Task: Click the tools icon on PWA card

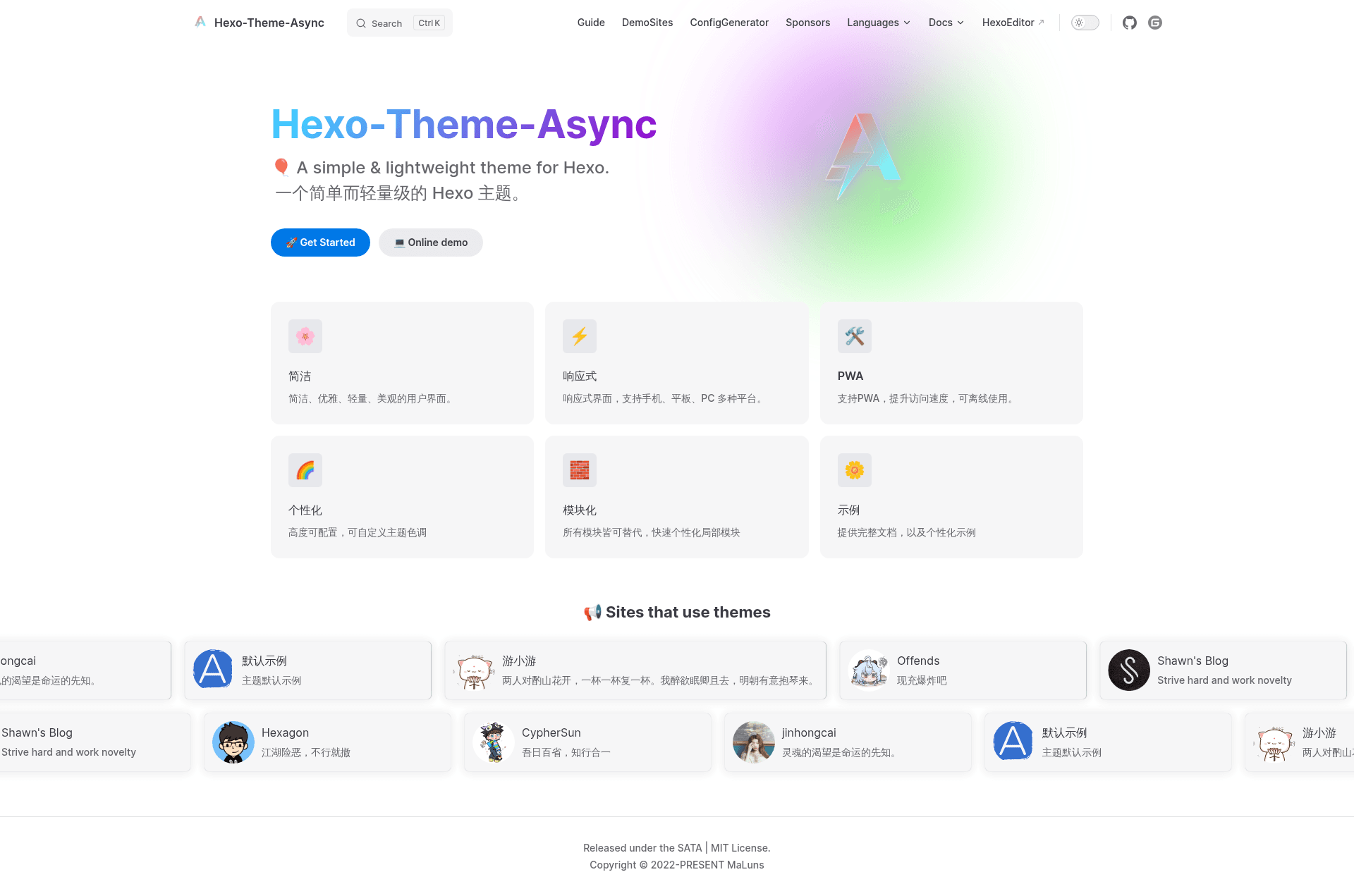Action: pos(855,336)
